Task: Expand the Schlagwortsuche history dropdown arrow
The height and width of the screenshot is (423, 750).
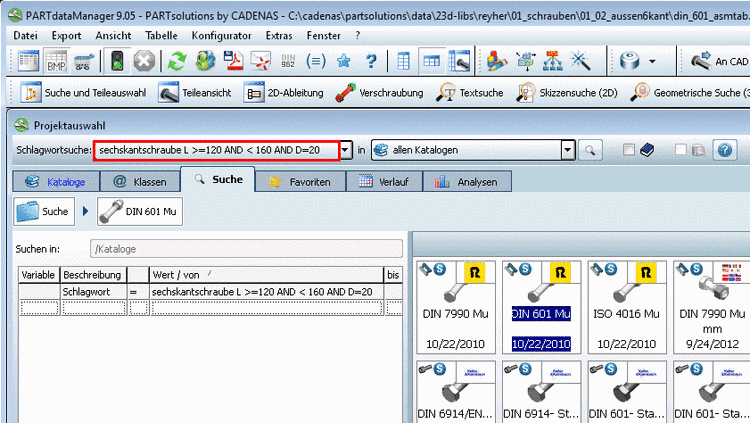Action: point(346,150)
